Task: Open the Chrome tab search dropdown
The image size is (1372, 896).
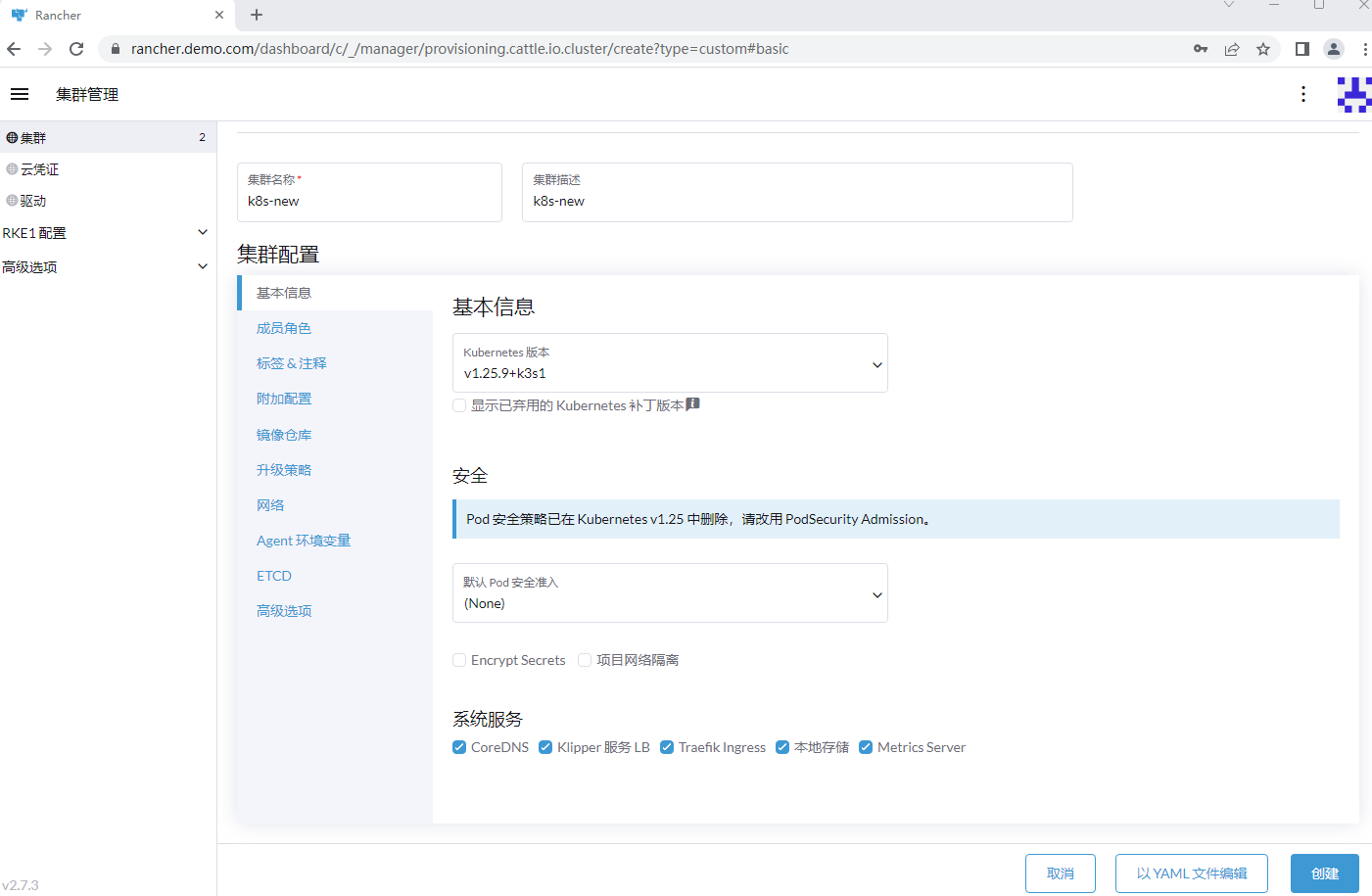Action: [x=1229, y=6]
